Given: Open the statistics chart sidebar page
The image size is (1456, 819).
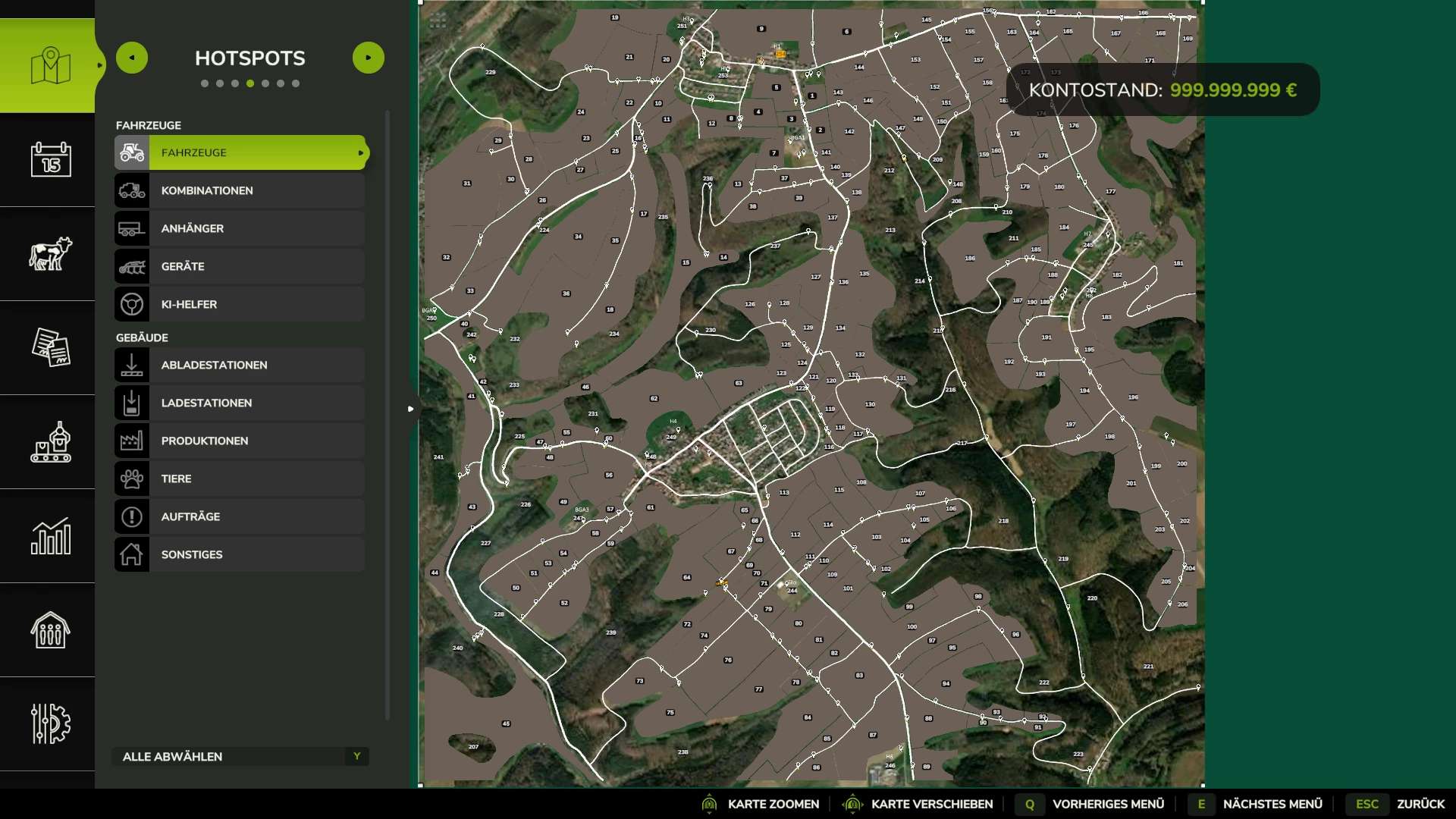Looking at the screenshot, I should (50, 535).
